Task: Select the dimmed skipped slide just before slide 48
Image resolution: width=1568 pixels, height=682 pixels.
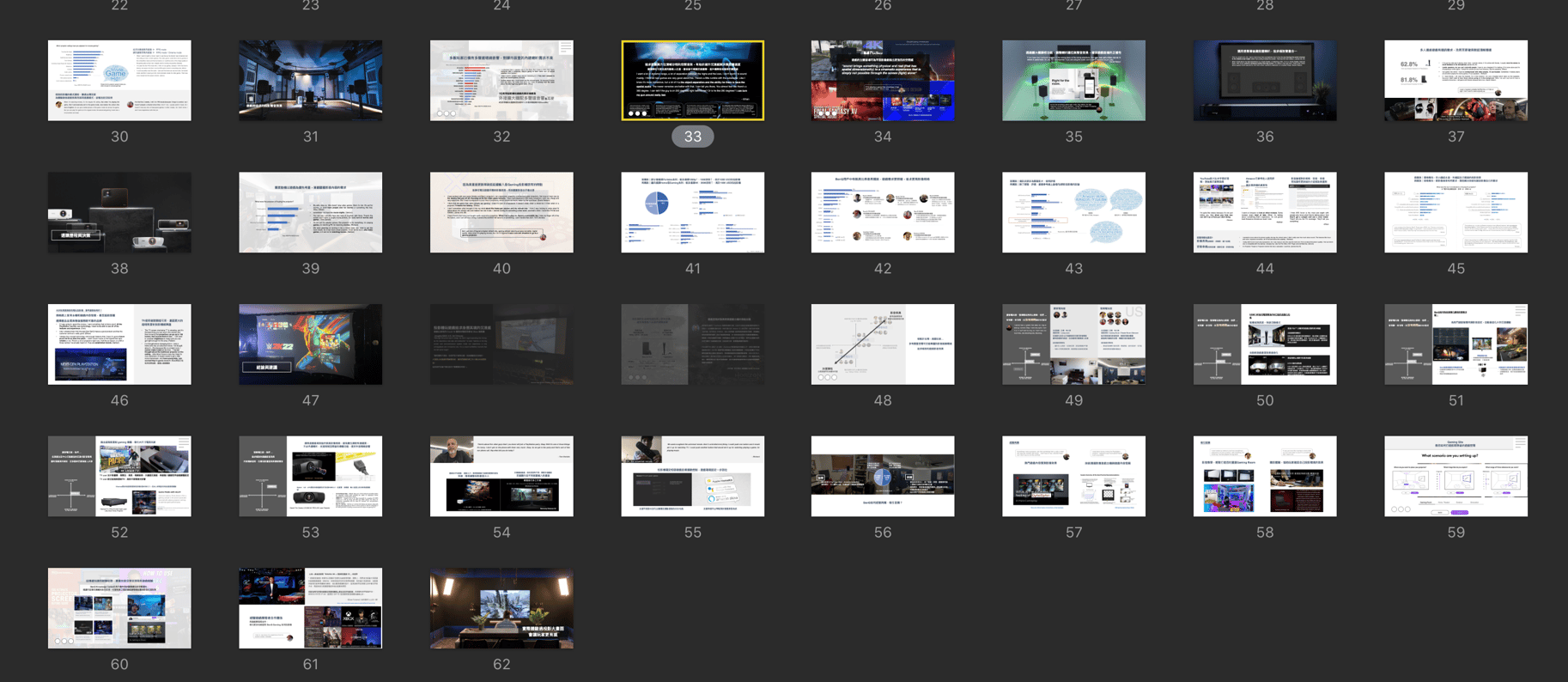Action: [693, 344]
